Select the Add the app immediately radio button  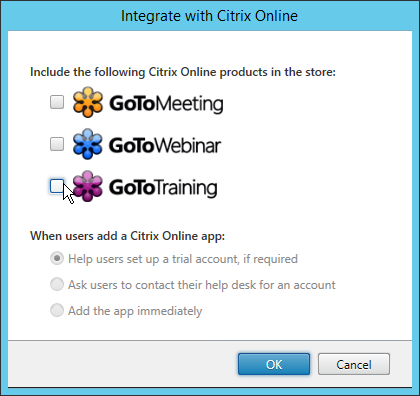tap(57, 310)
